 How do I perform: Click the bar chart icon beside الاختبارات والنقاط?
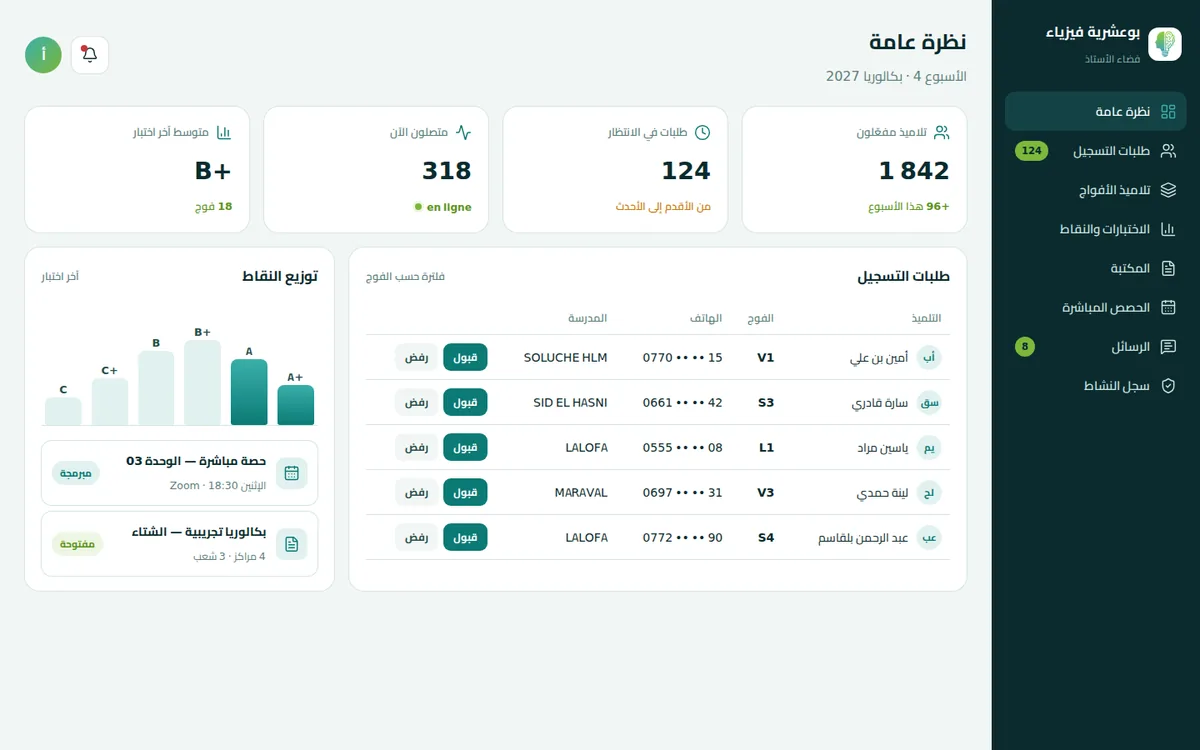coord(1168,229)
